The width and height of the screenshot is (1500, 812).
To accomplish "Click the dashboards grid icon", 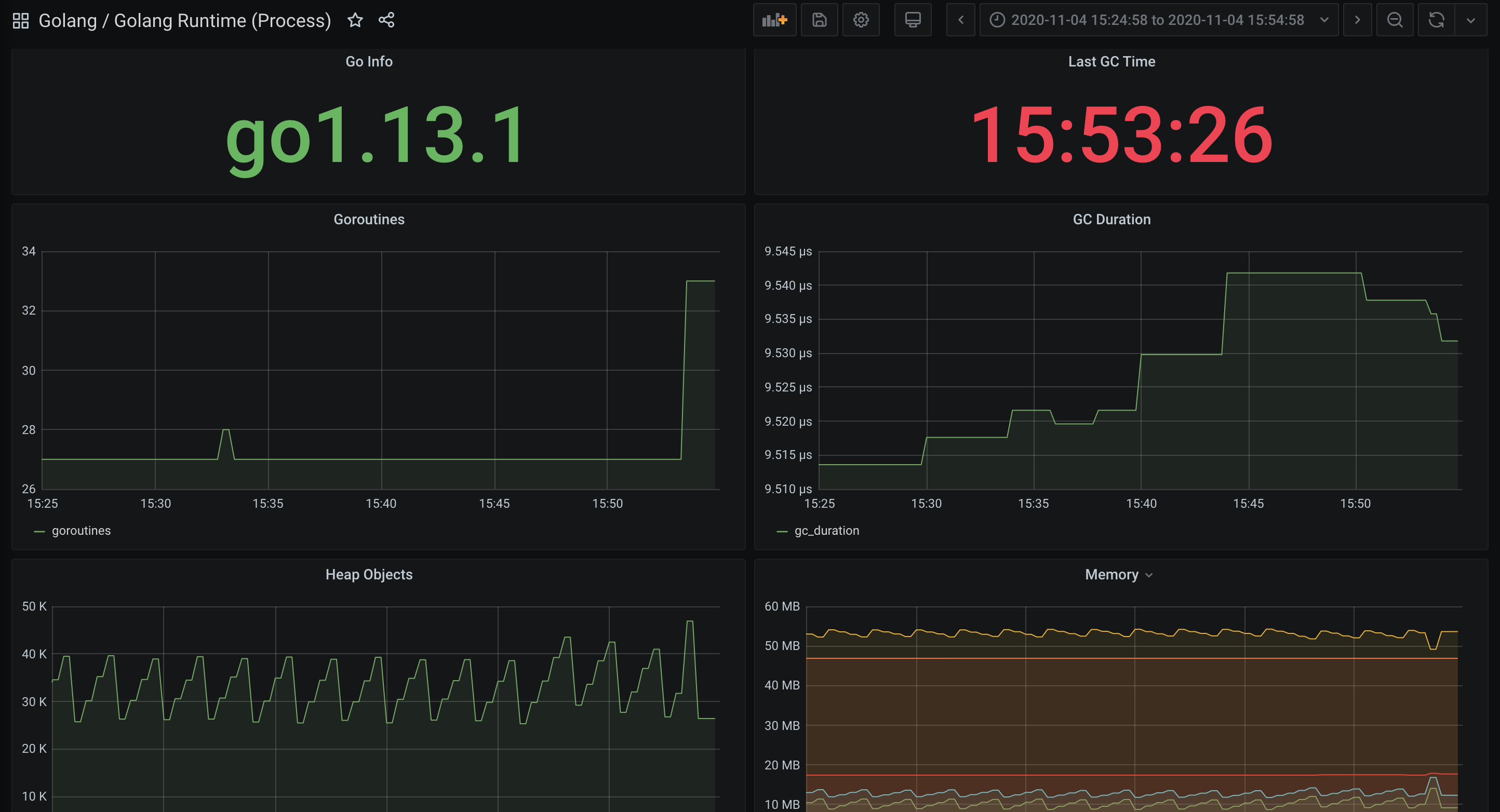I will [20, 20].
